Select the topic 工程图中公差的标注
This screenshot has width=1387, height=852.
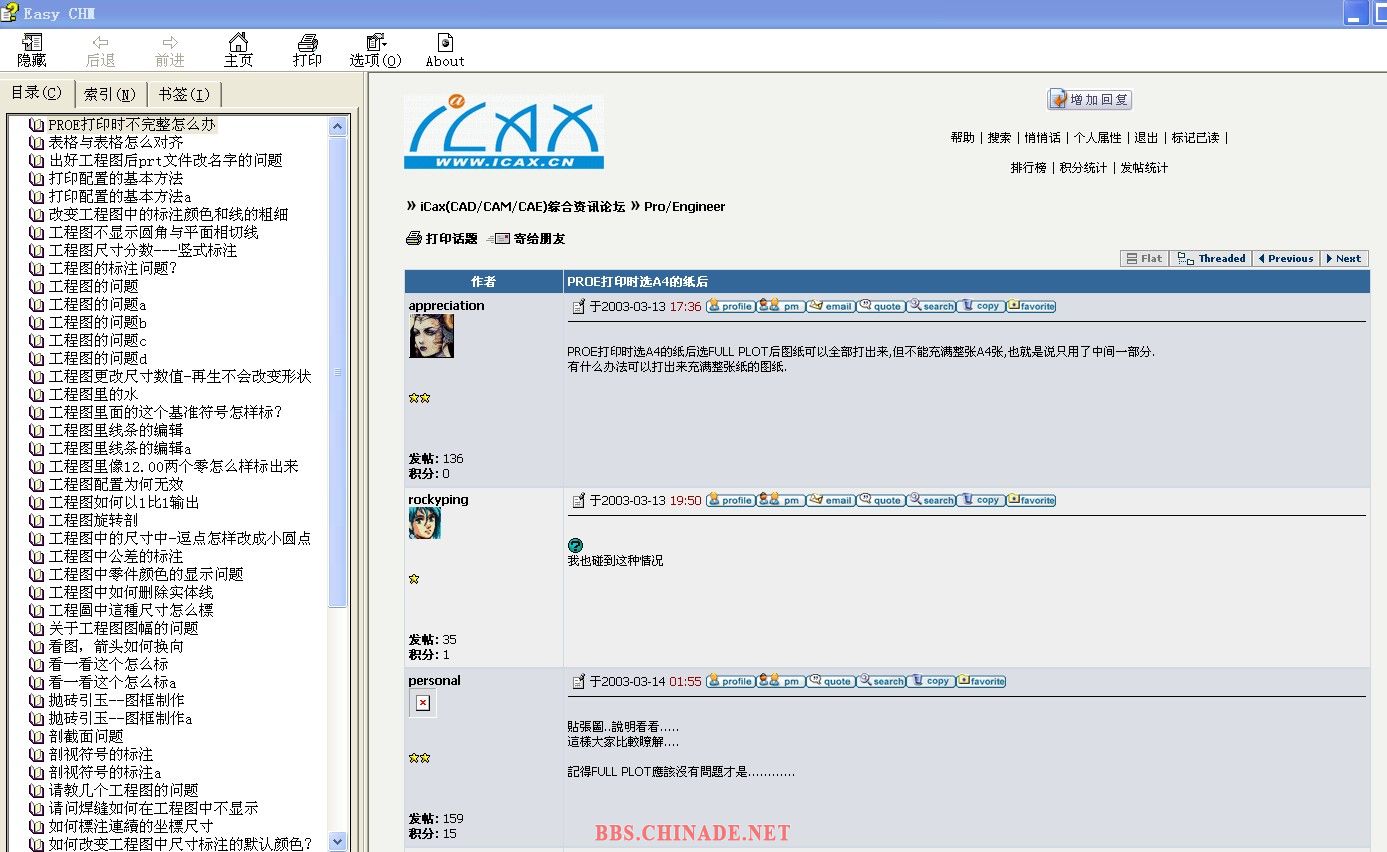click(116, 556)
